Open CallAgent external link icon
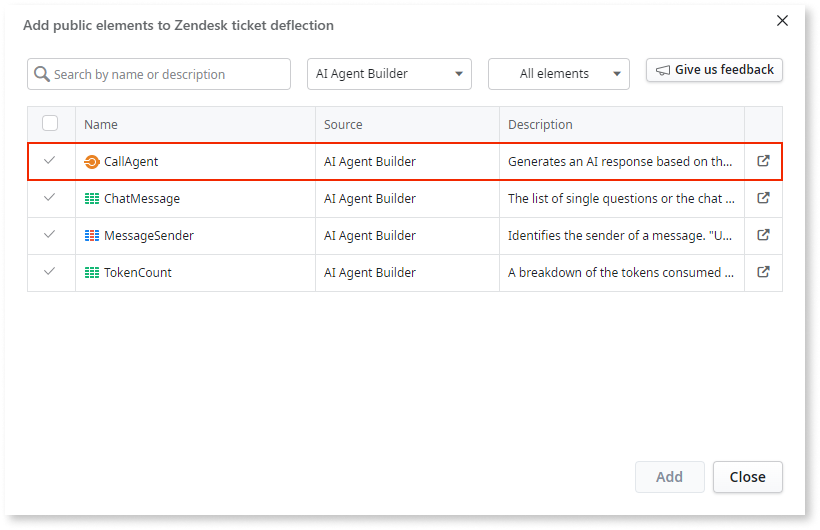 pos(763,161)
